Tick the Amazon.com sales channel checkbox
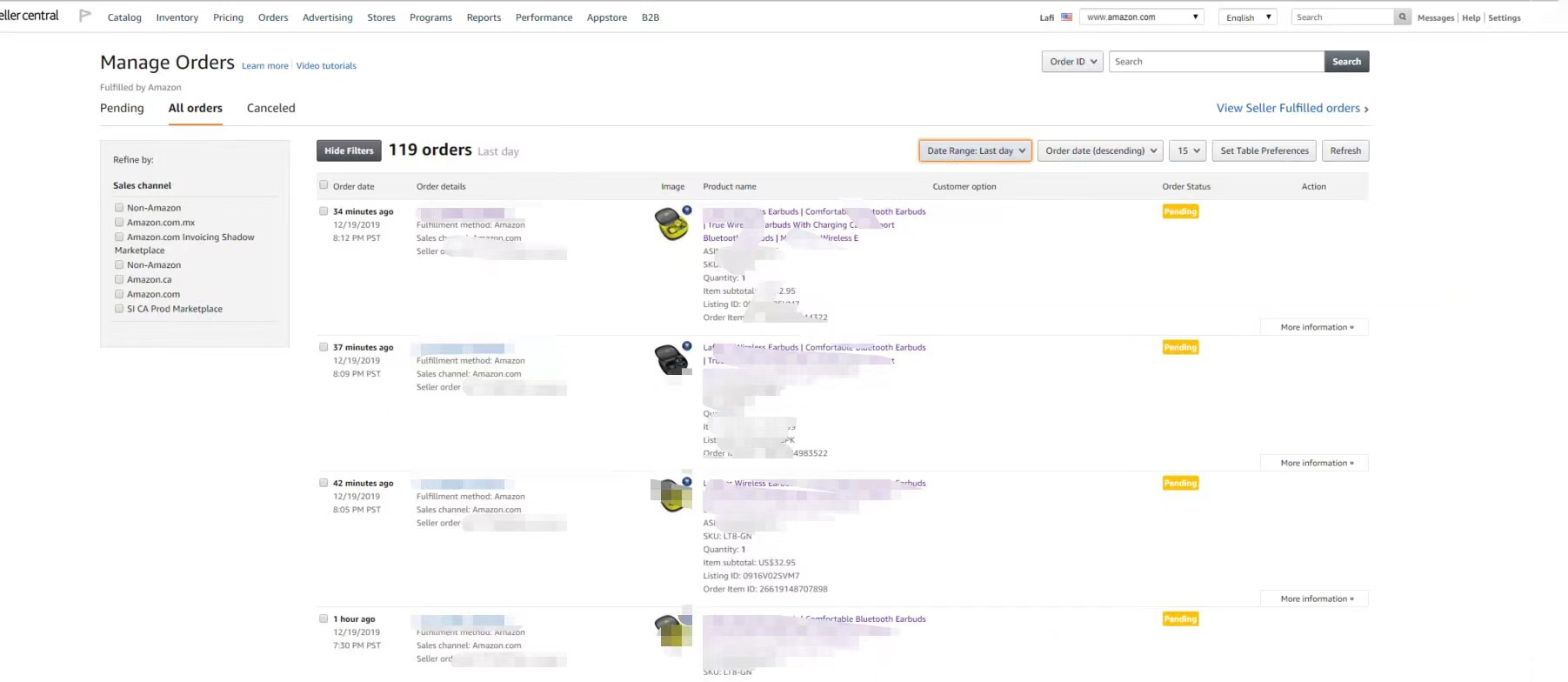Image resolution: width=1568 pixels, height=682 pixels. tap(119, 294)
